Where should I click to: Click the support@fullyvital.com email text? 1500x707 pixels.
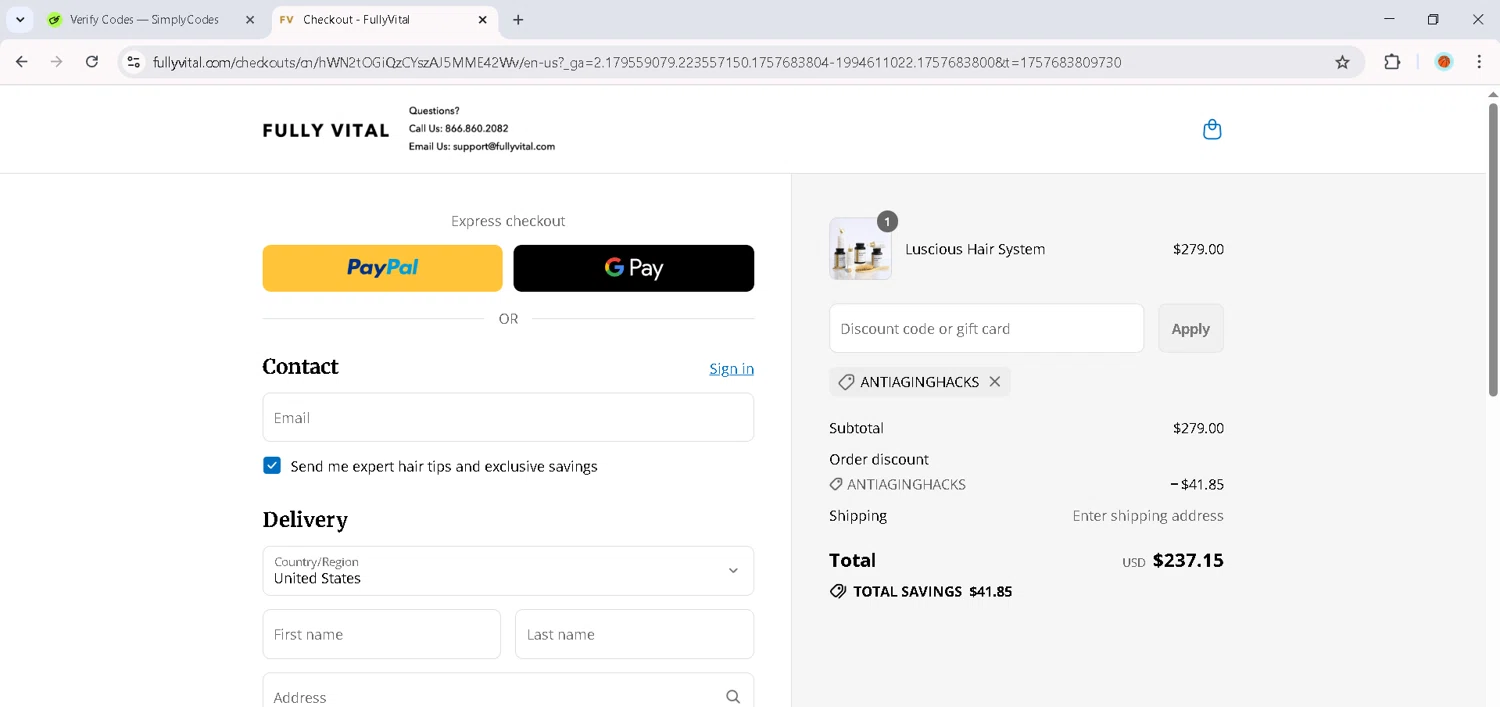point(504,146)
